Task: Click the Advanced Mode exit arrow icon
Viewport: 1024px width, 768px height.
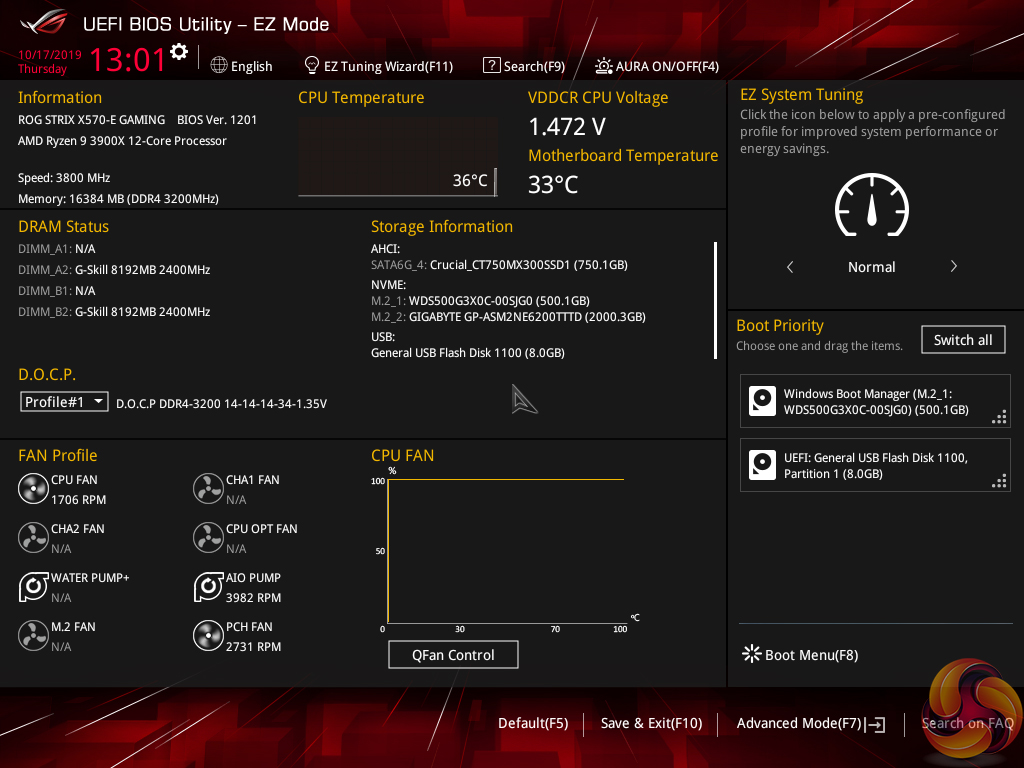Action: (x=876, y=724)
